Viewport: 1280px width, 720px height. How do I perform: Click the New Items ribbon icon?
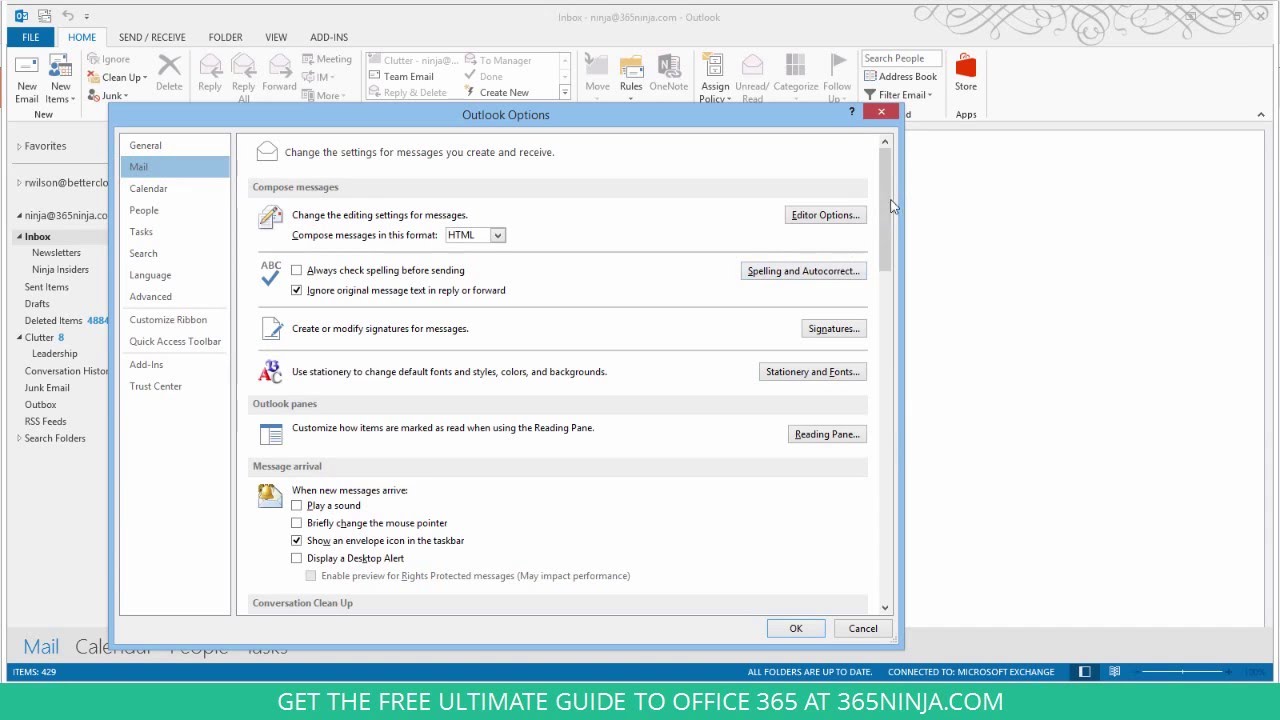coord(60,67)
